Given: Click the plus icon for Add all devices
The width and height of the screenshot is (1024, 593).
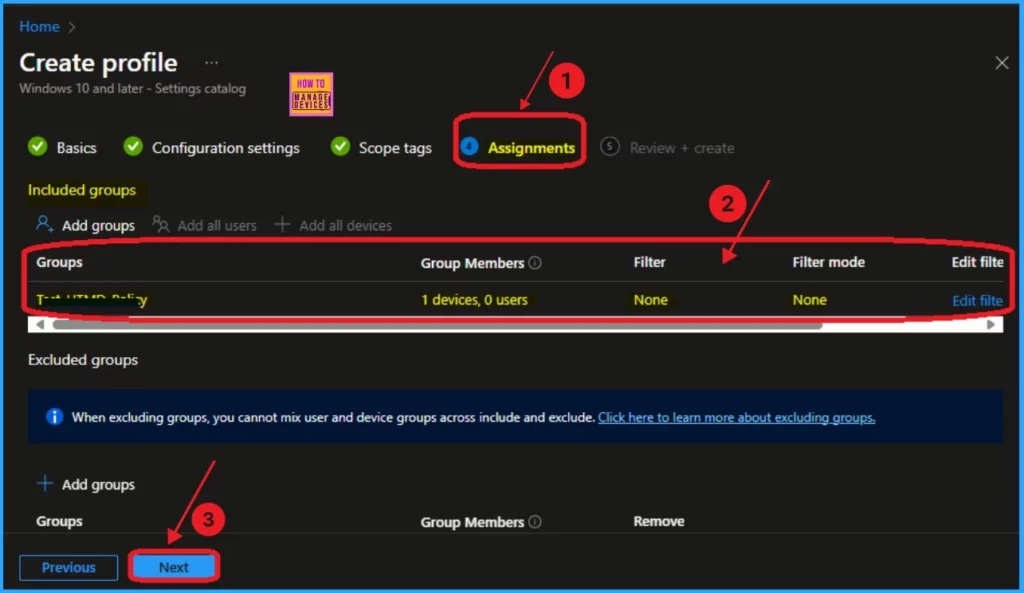Looking at the screenshot, I should pos(282,225).
